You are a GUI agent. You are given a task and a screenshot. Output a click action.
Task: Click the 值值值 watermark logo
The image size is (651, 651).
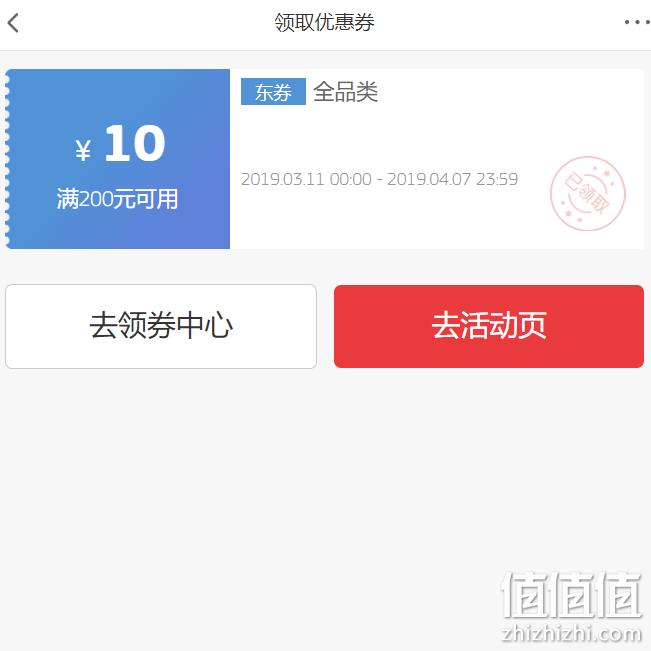572,595
